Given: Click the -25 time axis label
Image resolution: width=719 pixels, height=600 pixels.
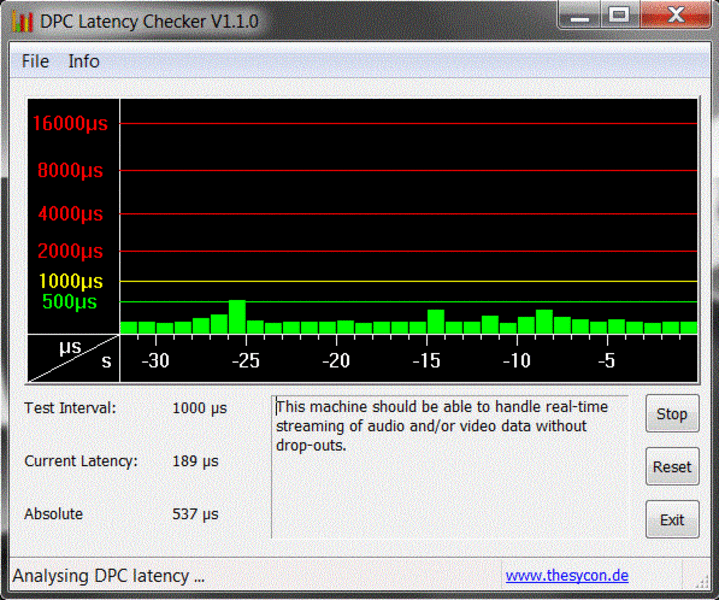Looking at the screenshot, I should 246,361.
